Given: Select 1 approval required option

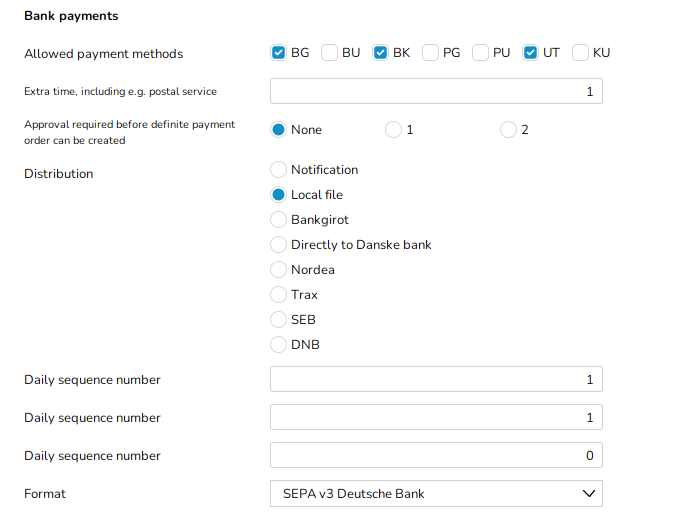Looking at the screenshot, I should [393, 130].
